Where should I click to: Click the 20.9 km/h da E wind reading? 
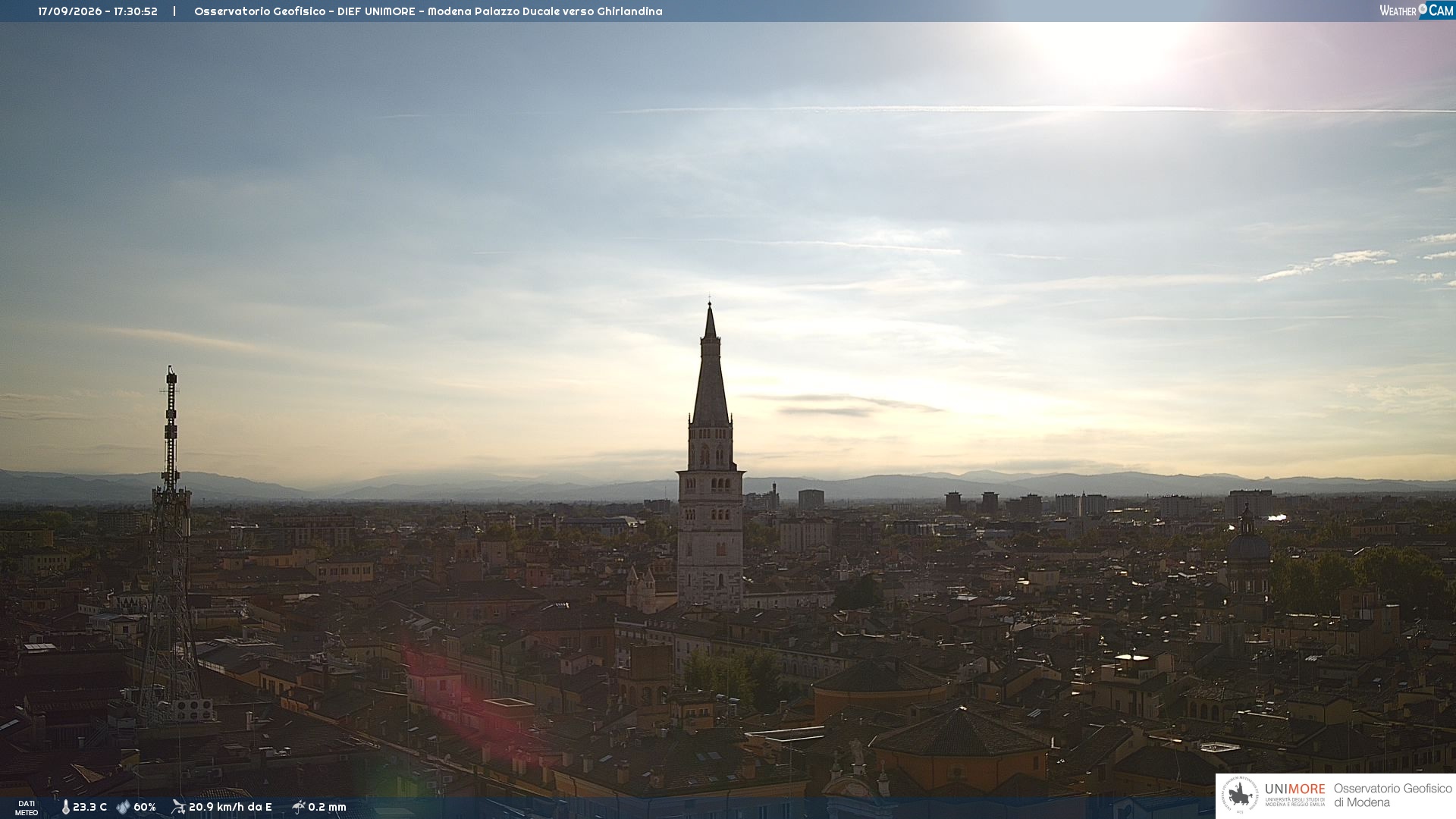click(230, 807)
